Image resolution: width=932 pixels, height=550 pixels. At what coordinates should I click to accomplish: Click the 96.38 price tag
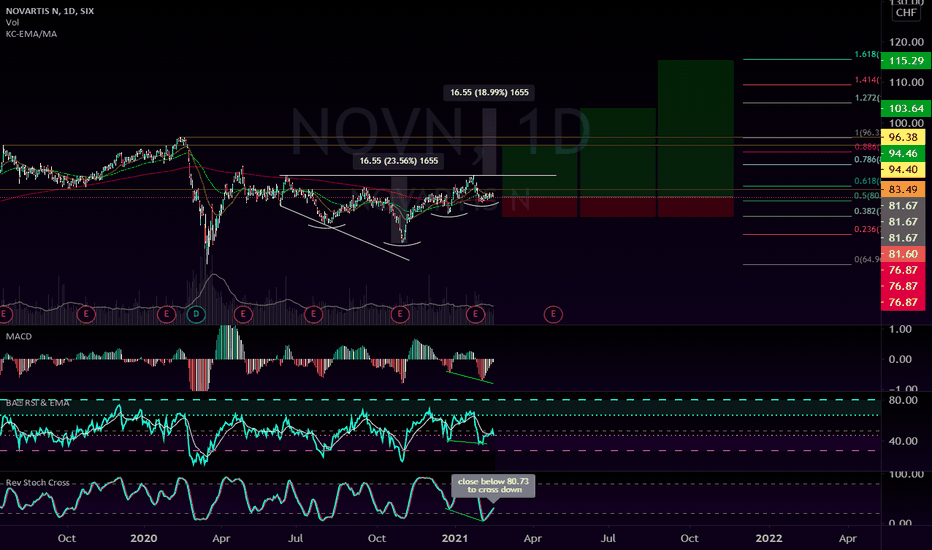click(x=903, y=137)
